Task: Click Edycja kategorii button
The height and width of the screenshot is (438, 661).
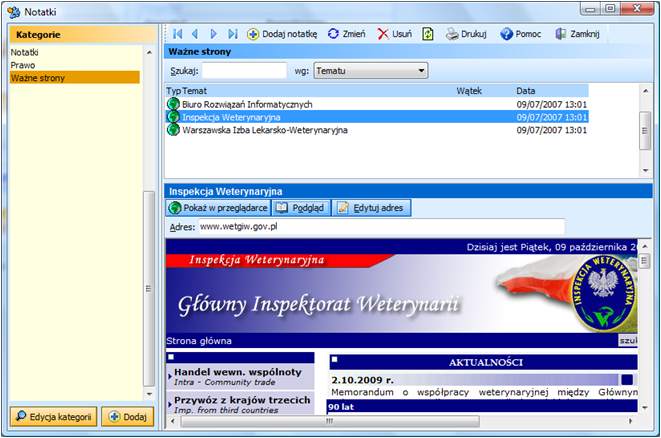Action: point(54,417)
